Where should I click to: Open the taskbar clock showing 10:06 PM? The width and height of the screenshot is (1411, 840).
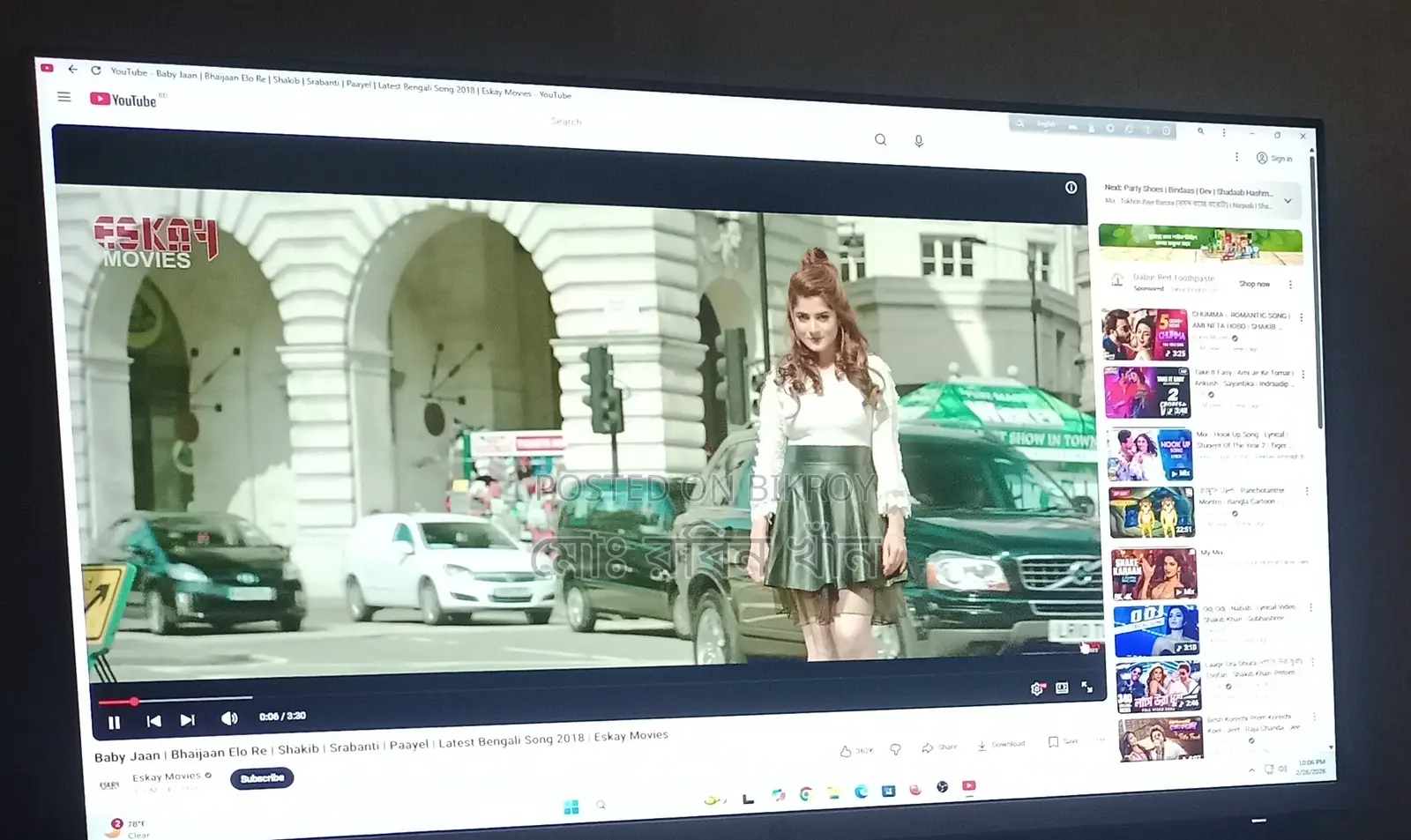coord(1310,767)
